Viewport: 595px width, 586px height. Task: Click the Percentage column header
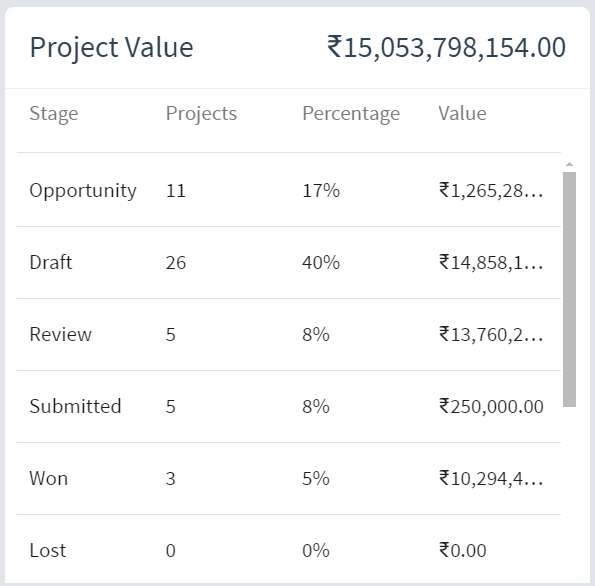[x=351, y=113]
